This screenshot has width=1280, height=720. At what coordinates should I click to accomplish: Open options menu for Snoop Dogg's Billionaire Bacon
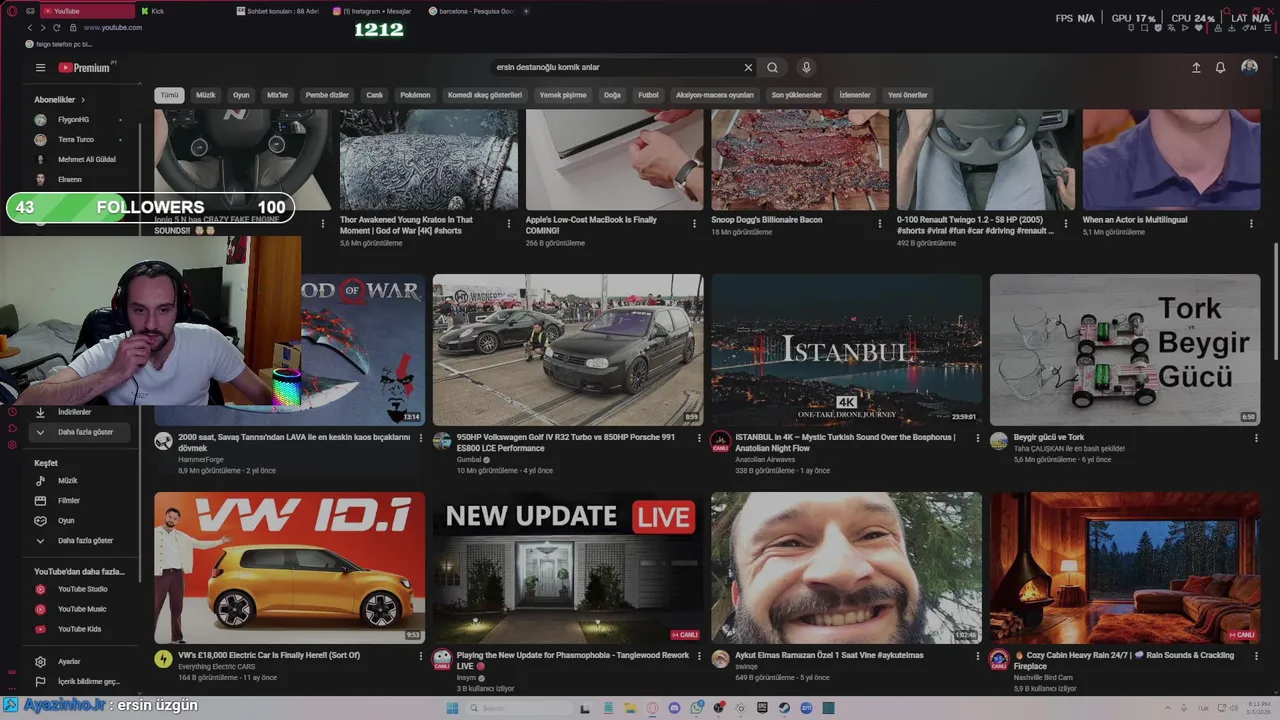tap(880, 223)
